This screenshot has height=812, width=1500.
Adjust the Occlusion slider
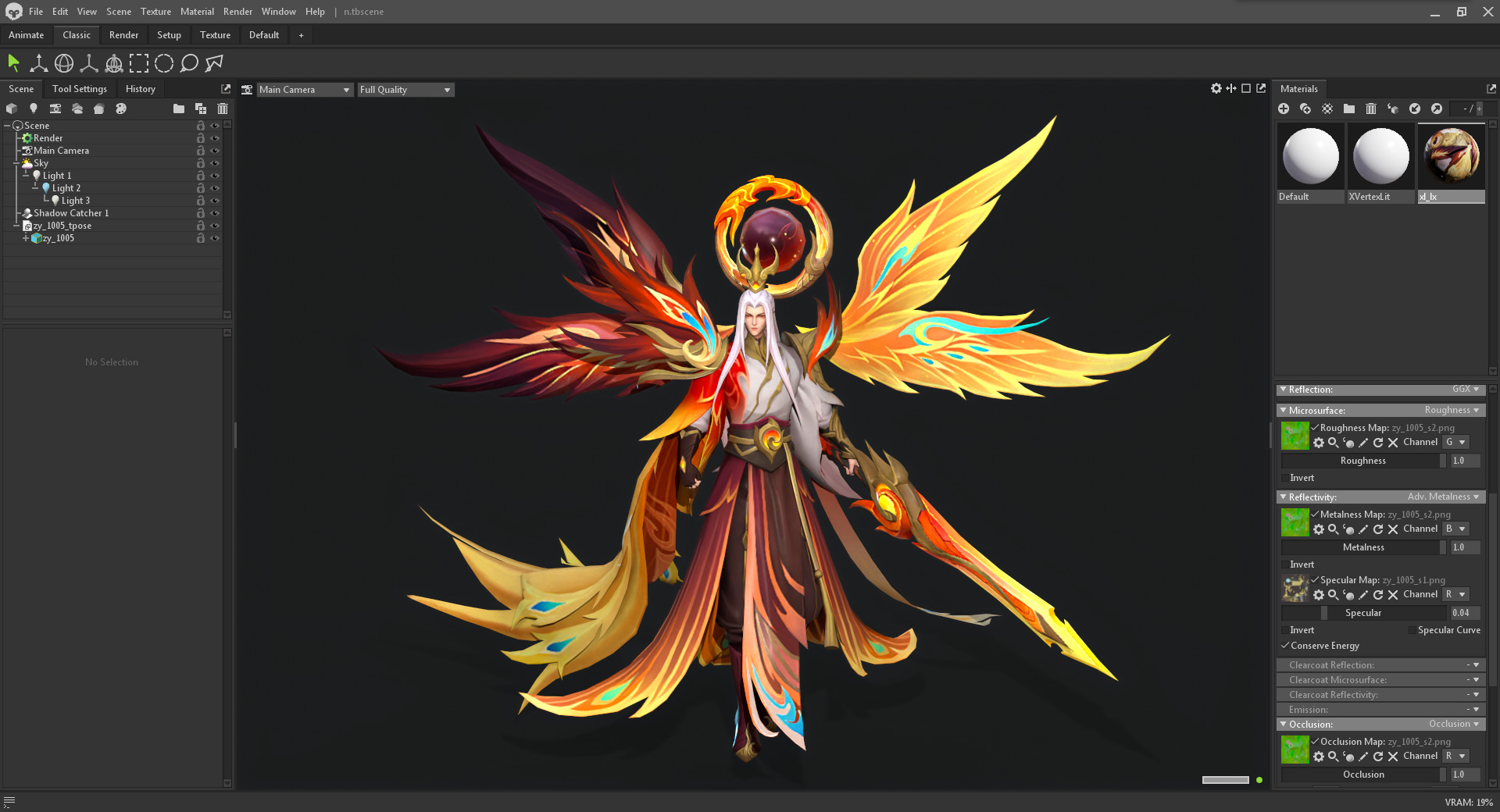point(1363,775)
